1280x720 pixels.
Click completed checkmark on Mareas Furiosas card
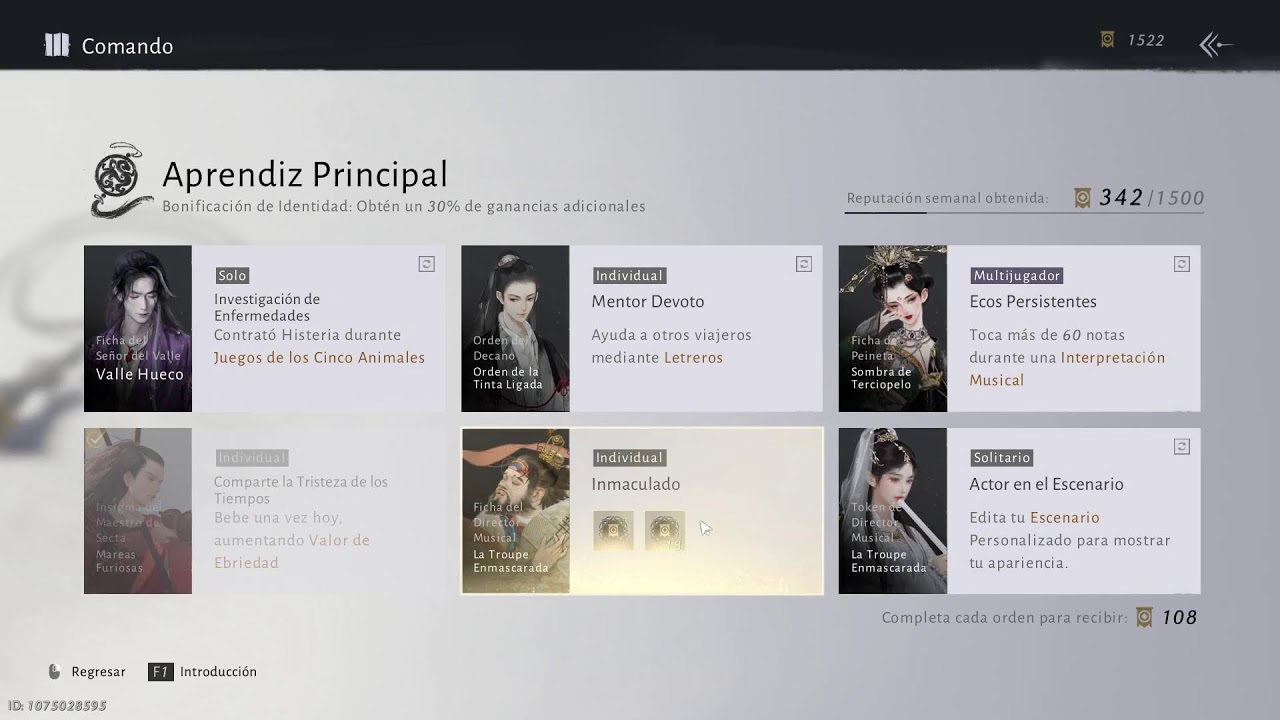coord(96,439)
